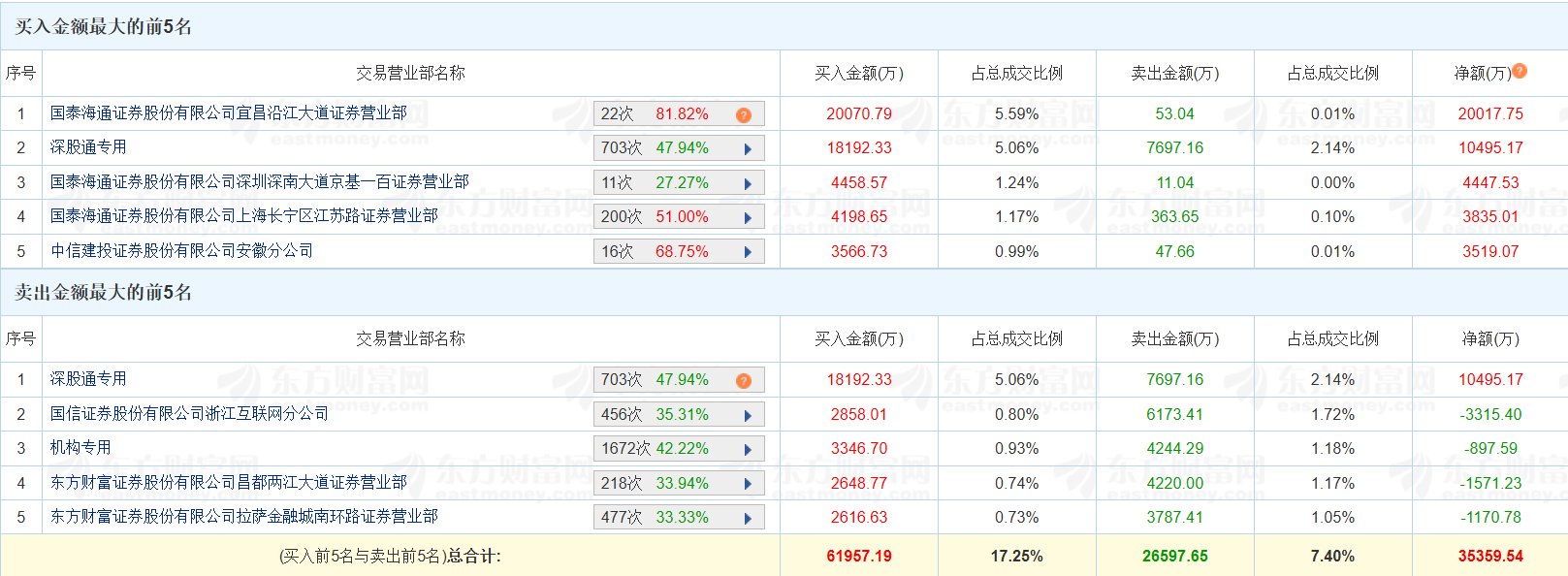This screenshot has height=576, width=1568.
Task: Open 国泰海通证券 上海长宁区江苏路 branch link
Action: pyautogui.click(x=244, y=216)
